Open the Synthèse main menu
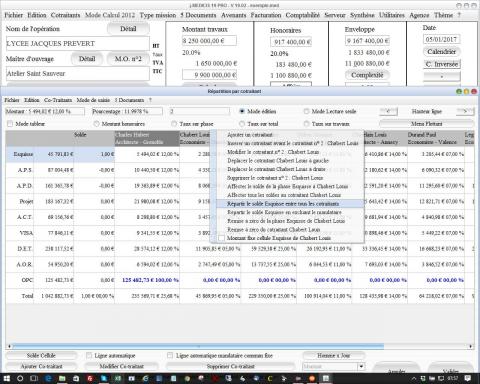Screen dimensions: 480x384 coord(362,15)
